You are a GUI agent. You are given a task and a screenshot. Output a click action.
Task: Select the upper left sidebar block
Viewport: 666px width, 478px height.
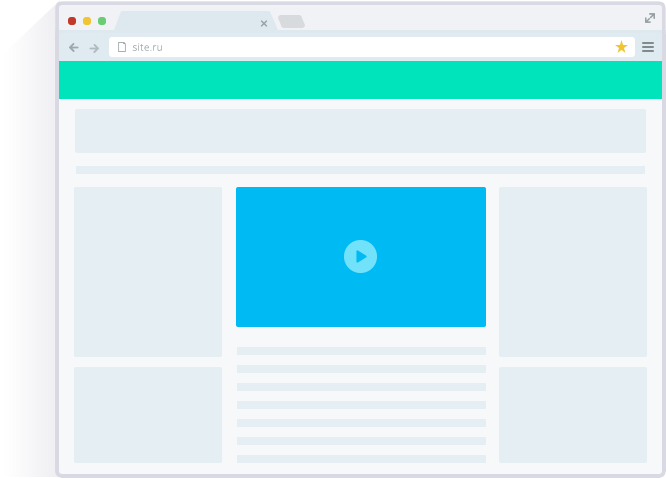click(148, 271)
